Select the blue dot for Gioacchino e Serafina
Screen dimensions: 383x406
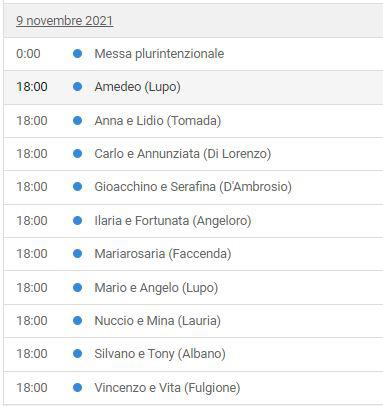[77, 187]
